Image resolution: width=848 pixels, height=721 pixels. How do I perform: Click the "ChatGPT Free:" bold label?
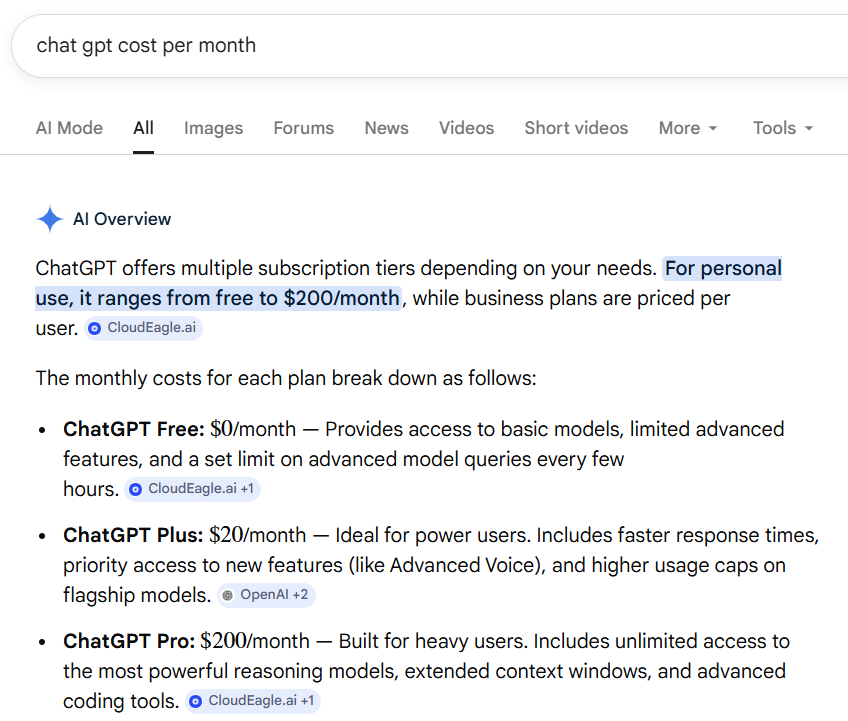[134, 429]
